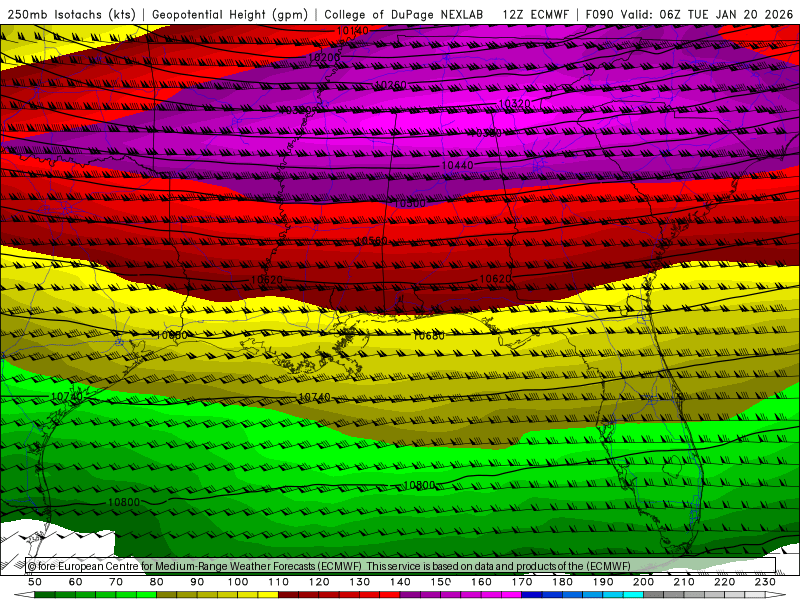Click the 120 knot value on the color bar
The image size is (800, 600).
pos(319,582)
